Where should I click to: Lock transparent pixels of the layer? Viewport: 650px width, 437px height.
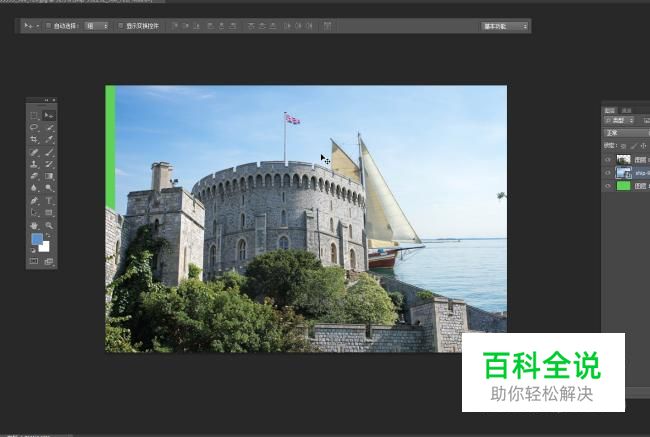(x=623, y=146)
